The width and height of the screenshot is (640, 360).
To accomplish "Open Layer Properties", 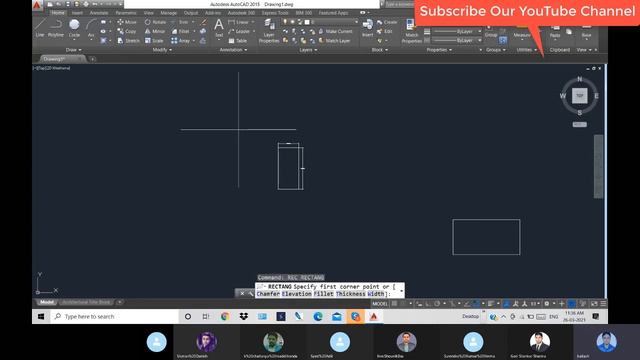I will tap(269, 31).
